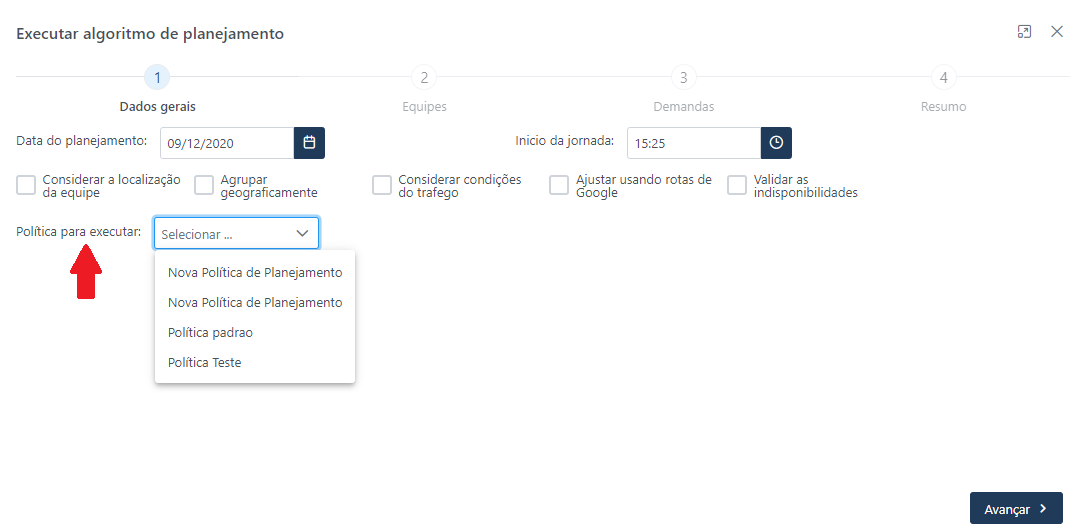1086x531 pixels.
Task: Check Validar as indisponibilidades box
Action: coord(737,186)
